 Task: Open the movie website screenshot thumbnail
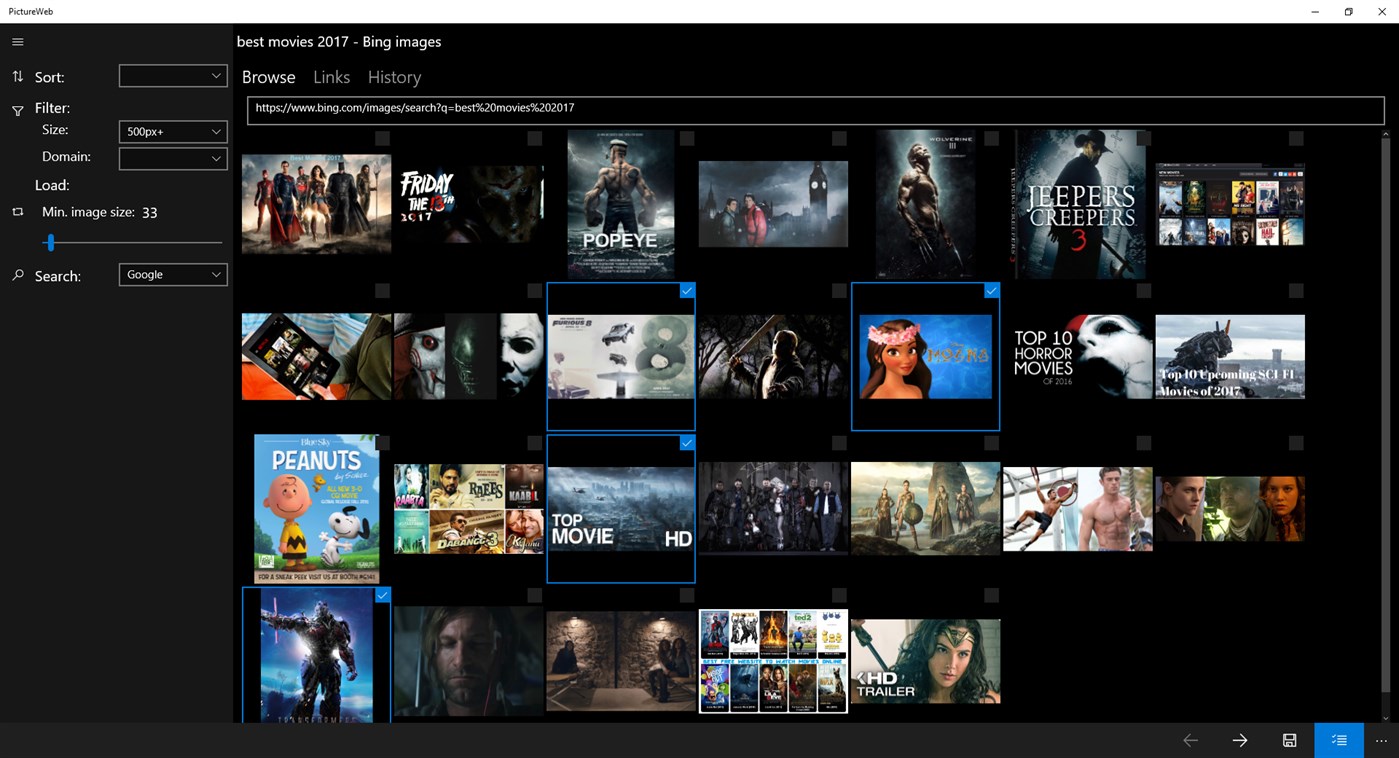tap(1230, 204)
